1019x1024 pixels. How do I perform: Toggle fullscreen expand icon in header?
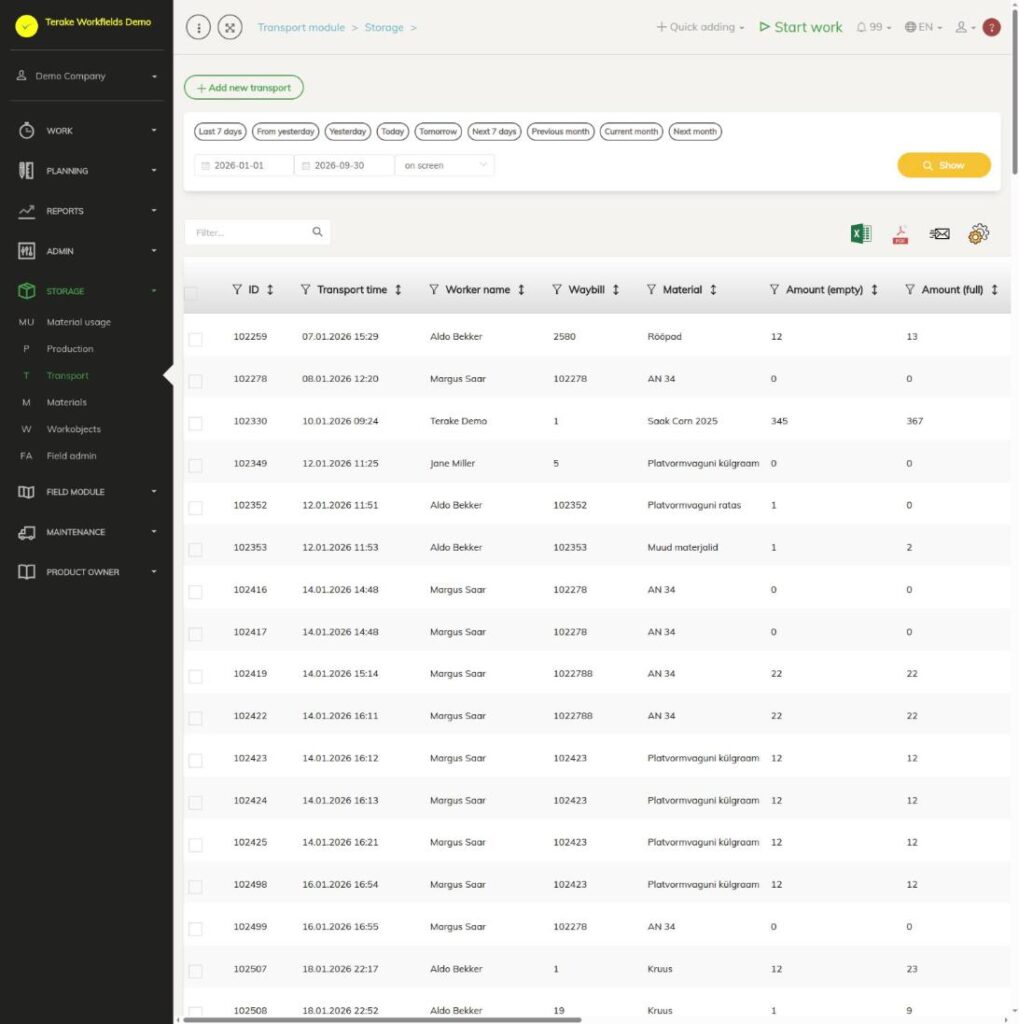coord(230,27)
